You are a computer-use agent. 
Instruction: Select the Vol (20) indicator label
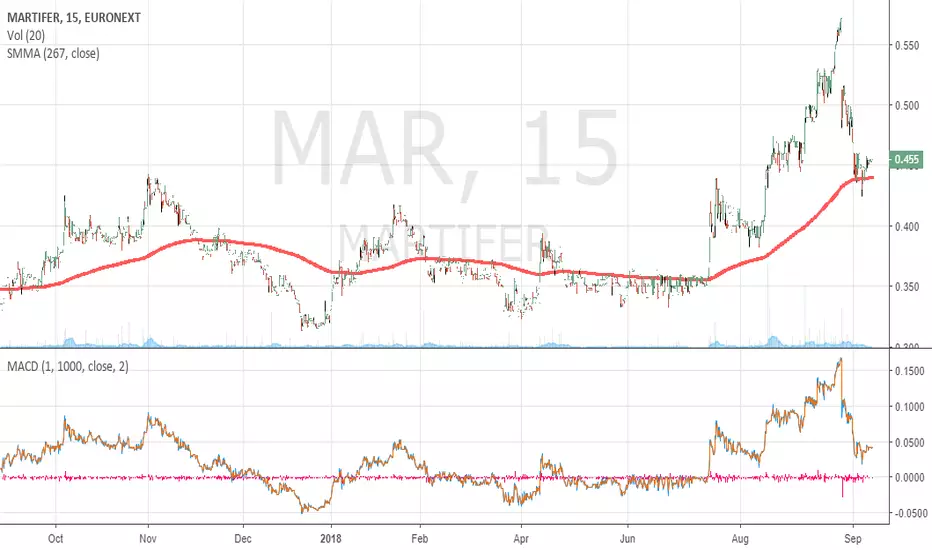[26, 36]
